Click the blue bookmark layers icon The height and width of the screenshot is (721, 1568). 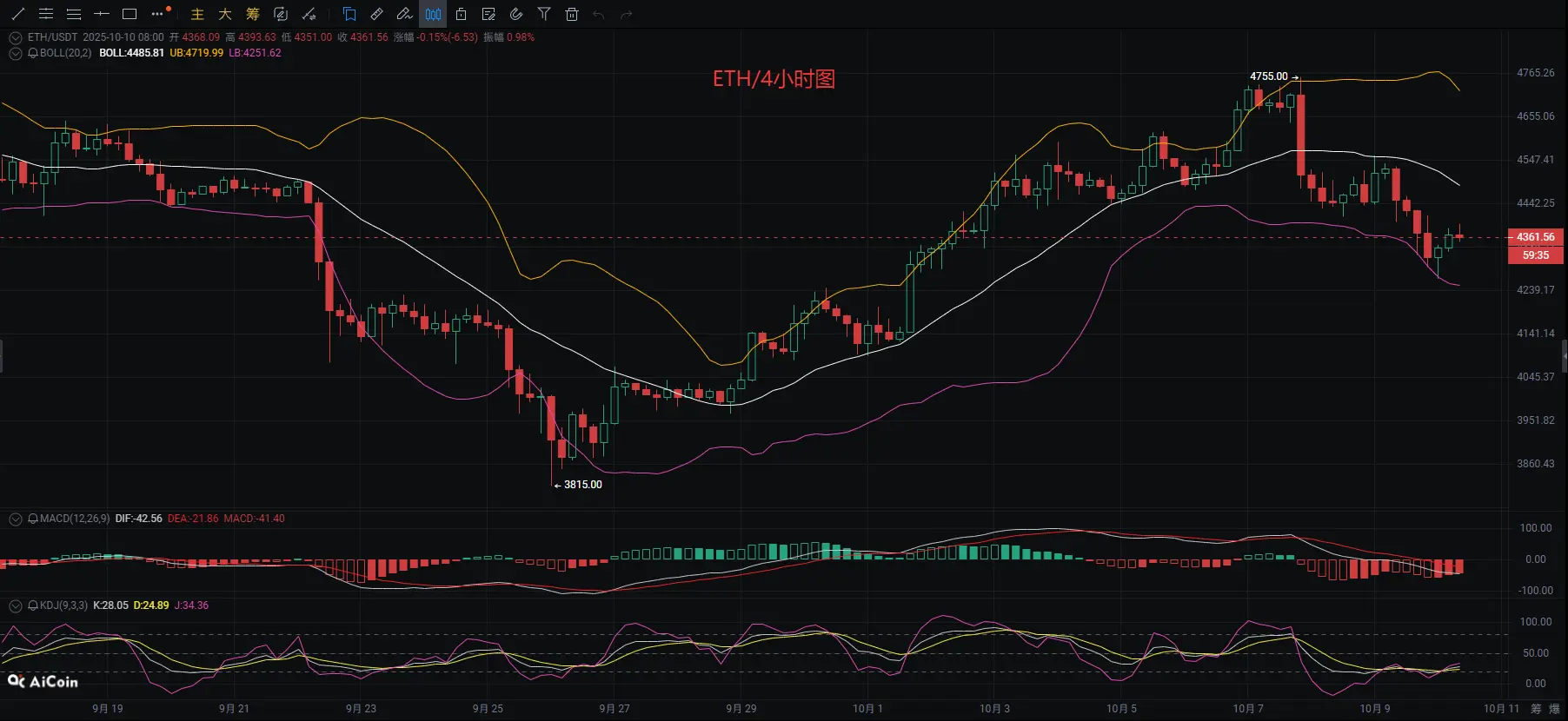[x=349, y=14]
